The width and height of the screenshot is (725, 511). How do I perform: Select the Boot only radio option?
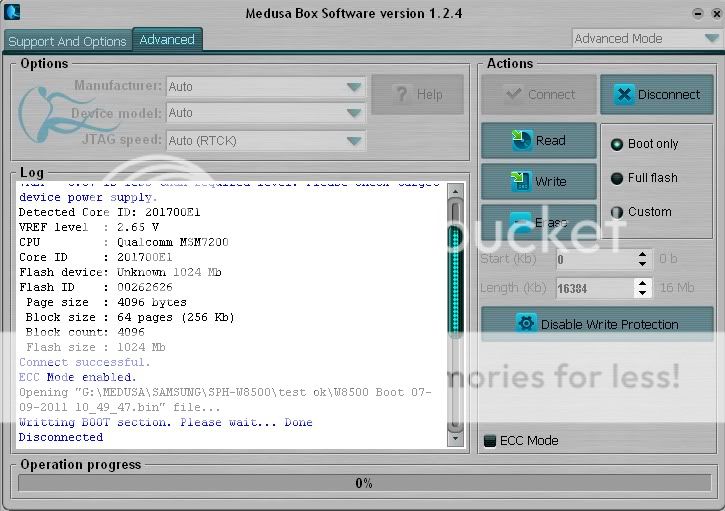[645, 144]
